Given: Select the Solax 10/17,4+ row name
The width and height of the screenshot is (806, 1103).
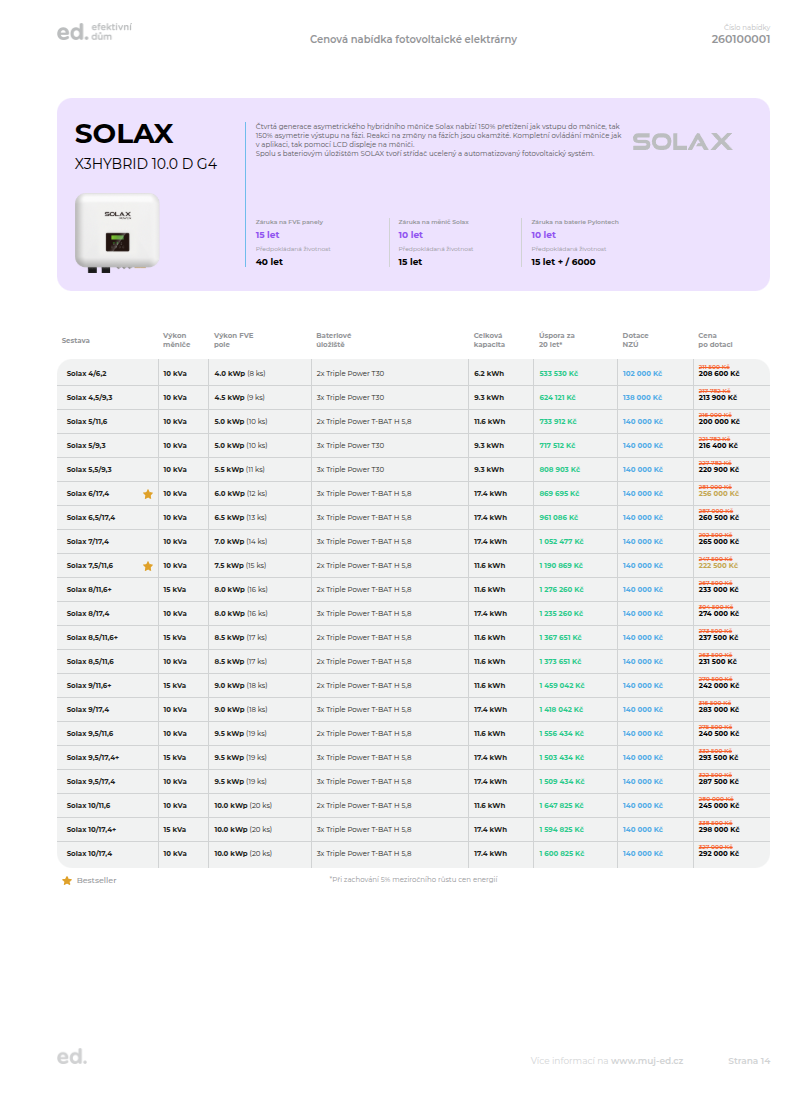Looking at the screenshot, I should click(x=91, y=830).
